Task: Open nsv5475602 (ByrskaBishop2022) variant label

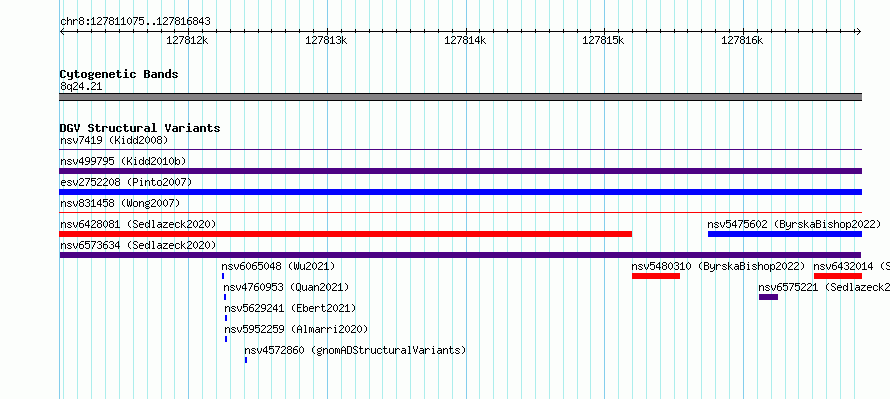Action: click(794, 224)
